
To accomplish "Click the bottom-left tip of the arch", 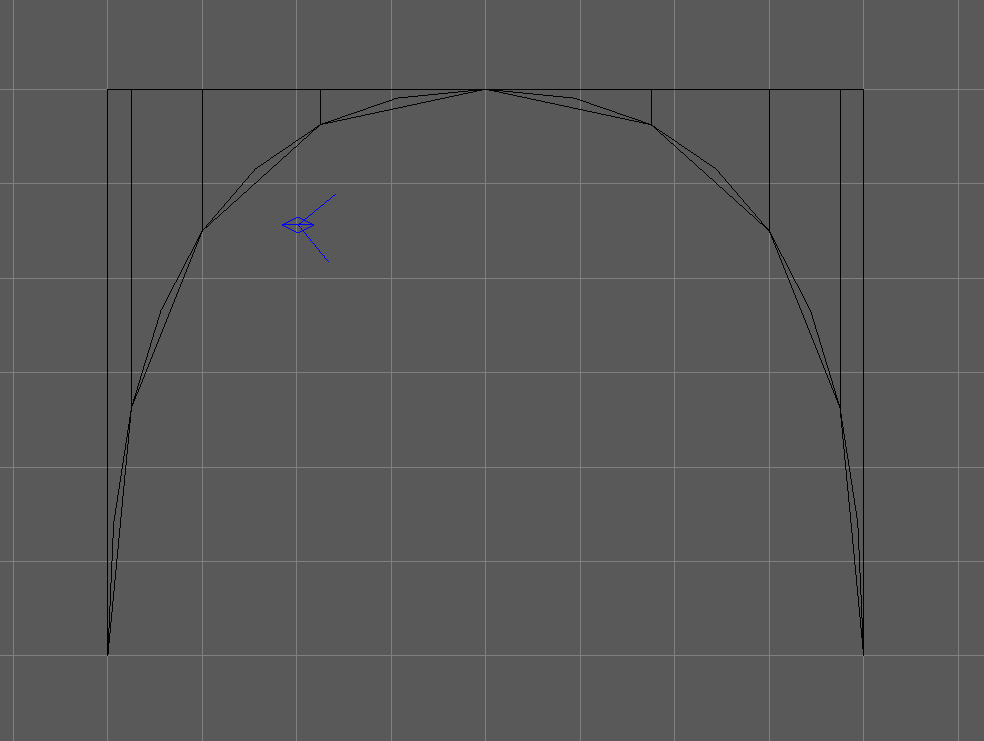I will pos(108,655).
